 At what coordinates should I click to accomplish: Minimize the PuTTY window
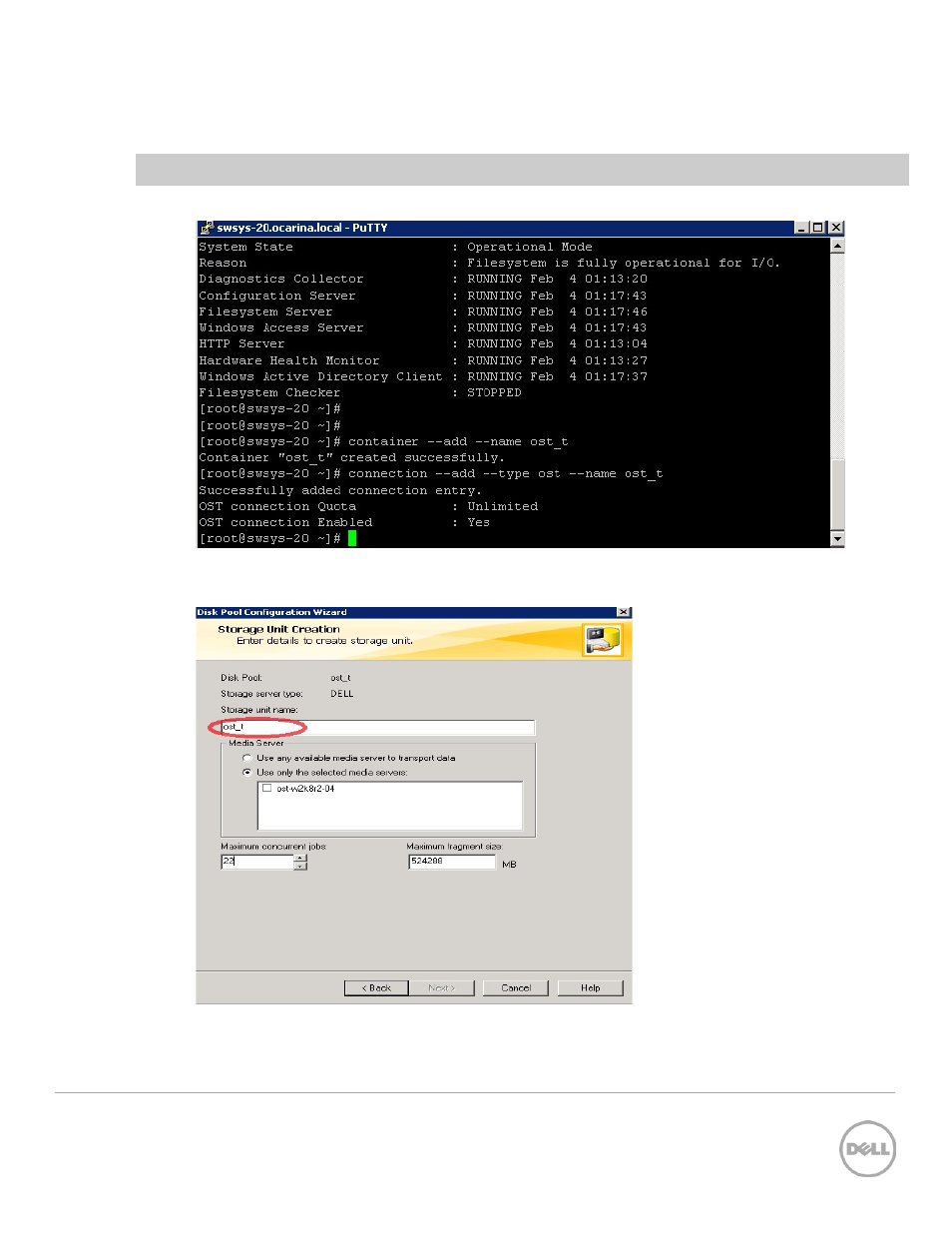[x=801, y=228]
